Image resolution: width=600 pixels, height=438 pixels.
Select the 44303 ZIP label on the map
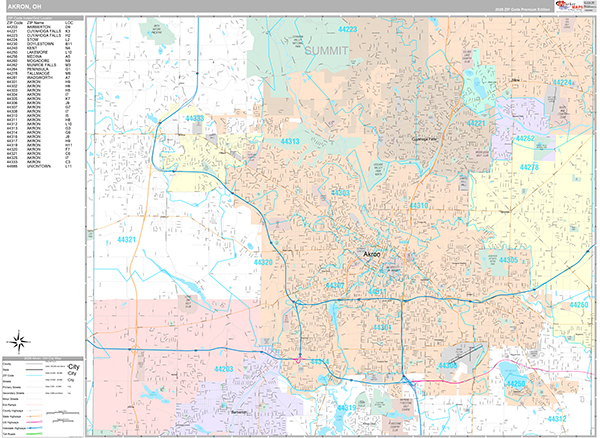[340, 193]
